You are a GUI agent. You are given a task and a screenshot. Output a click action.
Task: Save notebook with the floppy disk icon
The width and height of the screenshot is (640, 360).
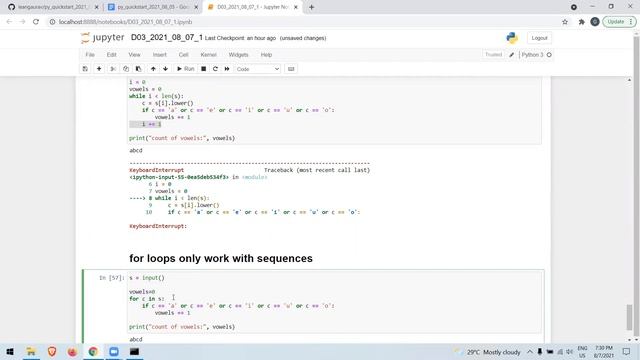point(85,69)
